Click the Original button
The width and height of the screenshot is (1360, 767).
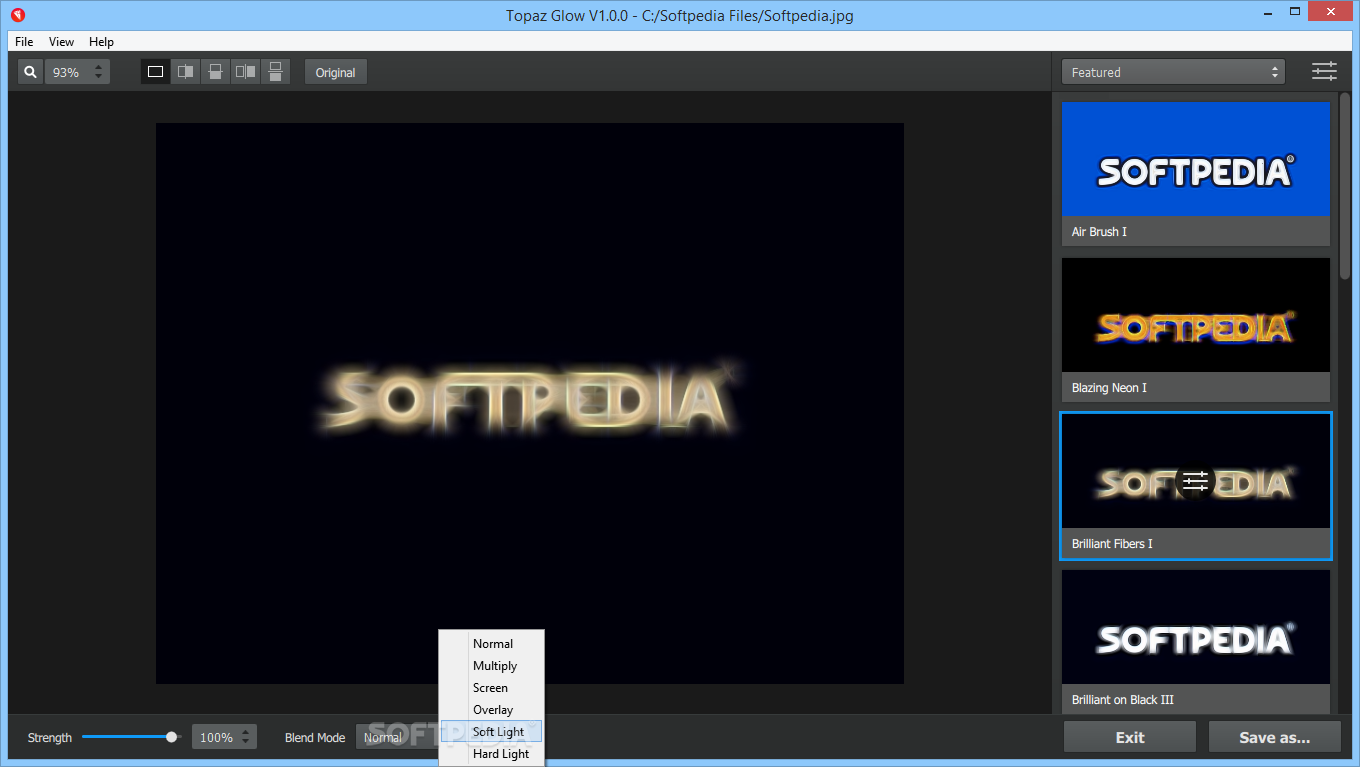[336, 72]
